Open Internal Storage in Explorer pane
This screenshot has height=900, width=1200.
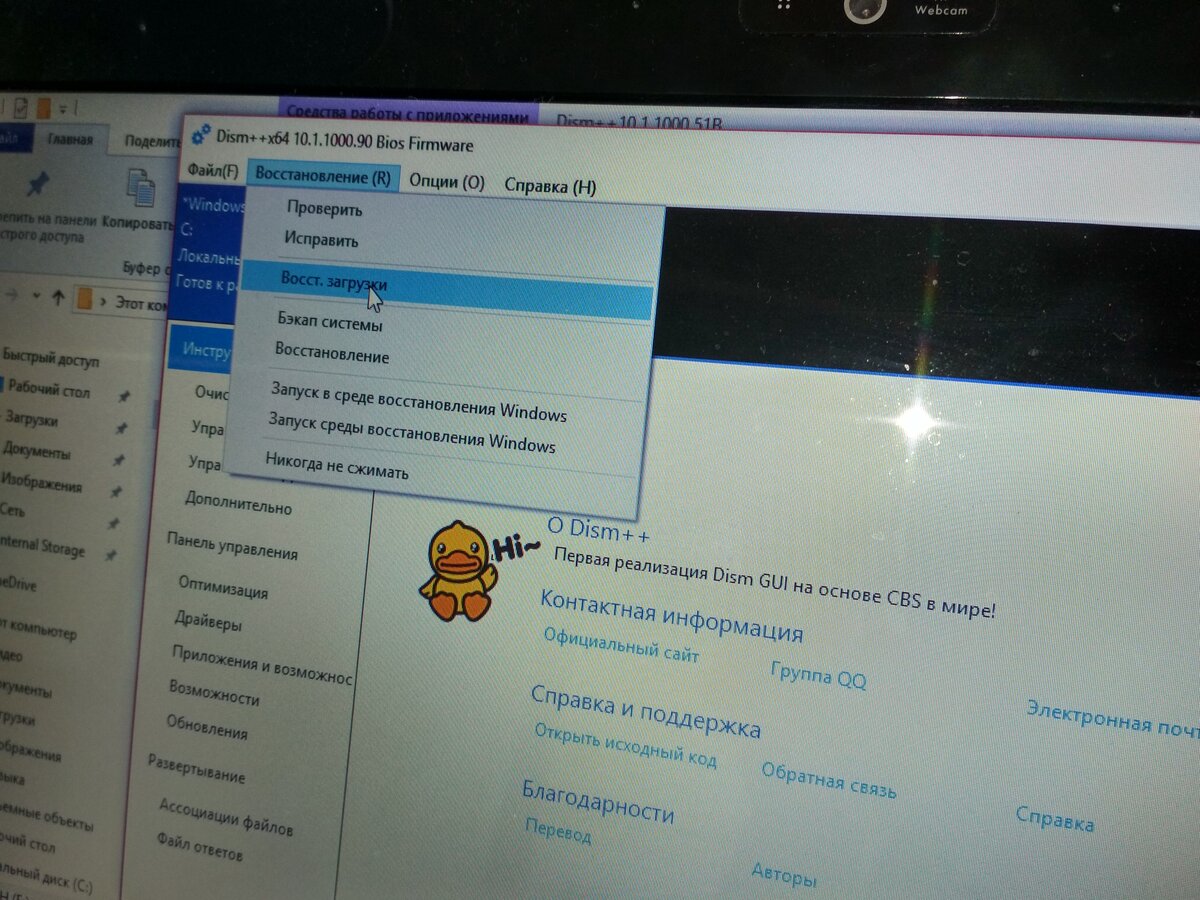(x=41, y=545)
